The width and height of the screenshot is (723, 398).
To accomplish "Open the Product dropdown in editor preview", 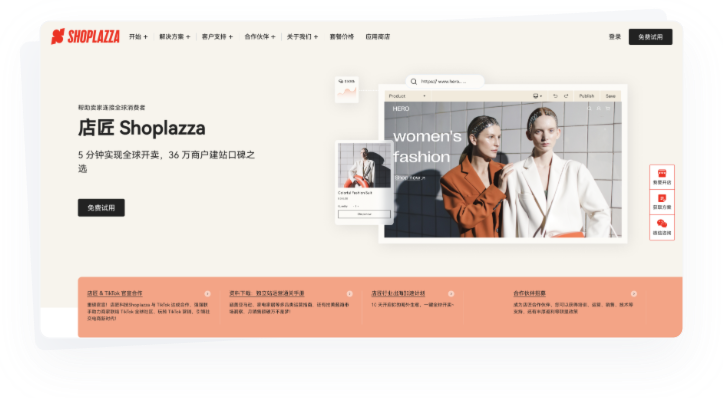I will tap(407, 96).
